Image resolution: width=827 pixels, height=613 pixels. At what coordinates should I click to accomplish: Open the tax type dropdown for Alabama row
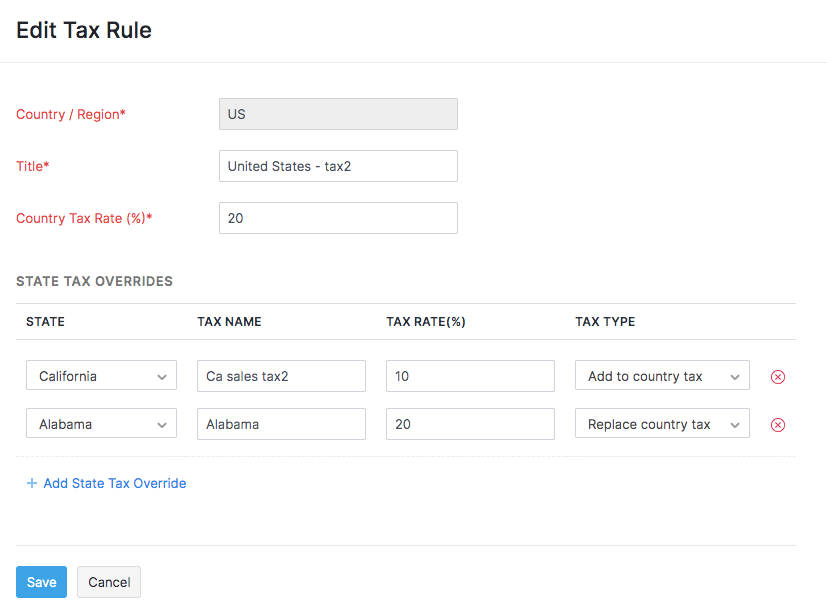[x=660, y=423]
